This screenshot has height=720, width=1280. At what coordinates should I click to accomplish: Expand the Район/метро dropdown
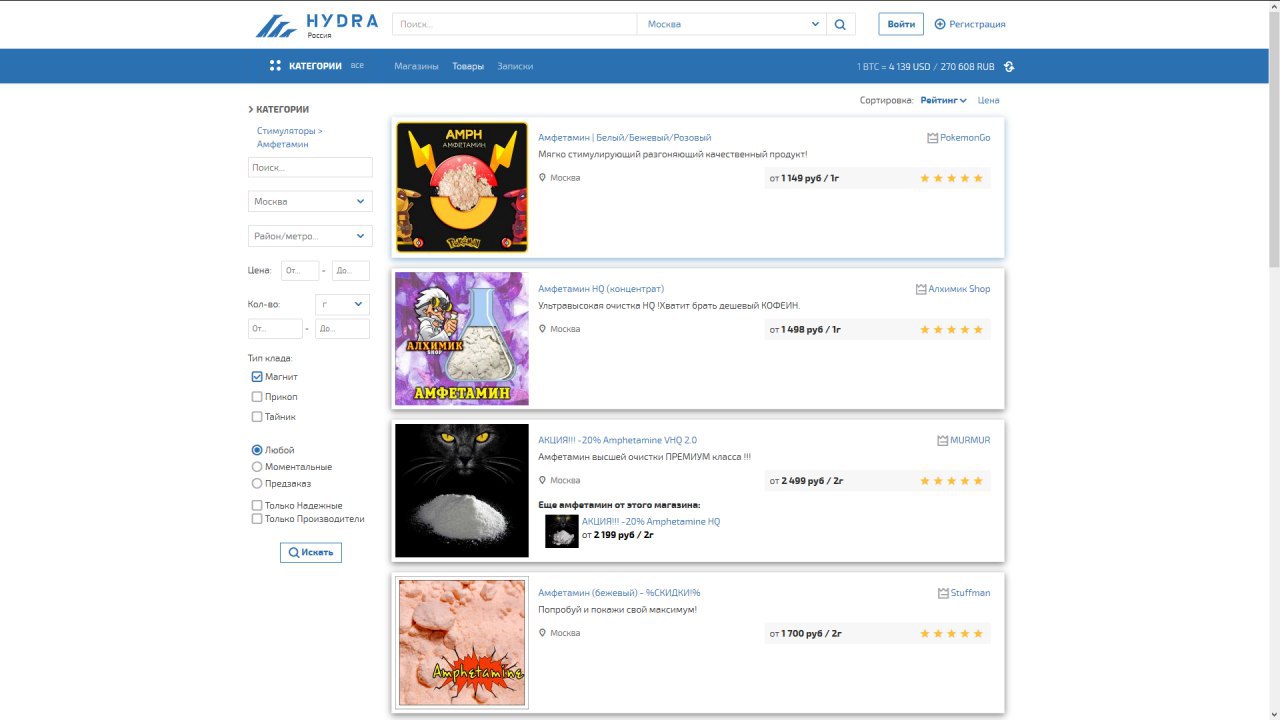coord(310,236)
